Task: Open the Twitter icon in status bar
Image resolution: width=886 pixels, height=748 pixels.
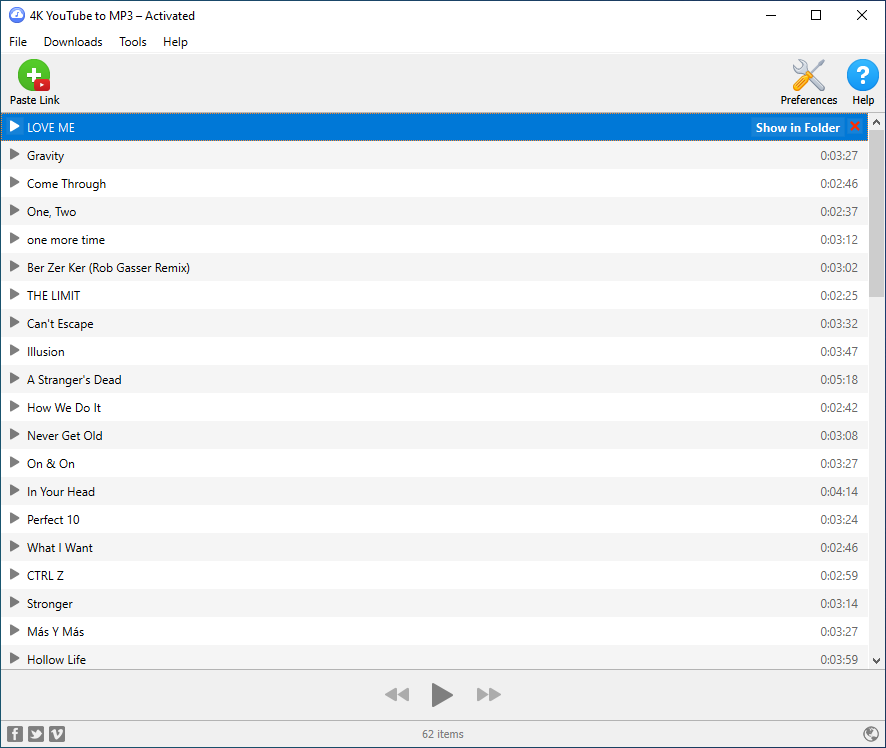Action: 36,734
